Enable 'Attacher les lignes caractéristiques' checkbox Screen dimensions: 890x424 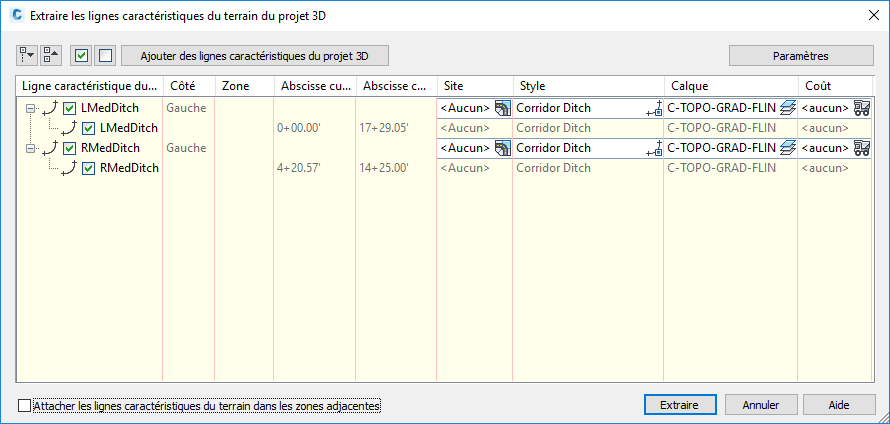25,406
